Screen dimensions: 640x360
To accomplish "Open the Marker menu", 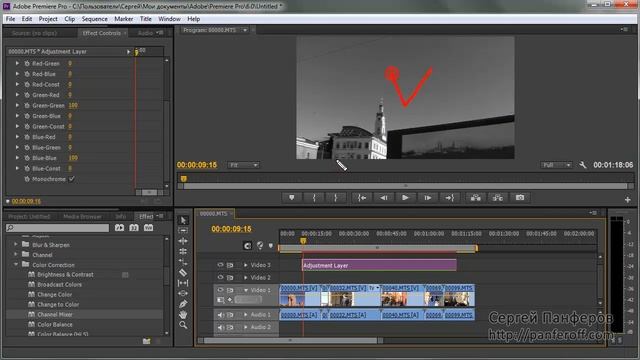I will (123, 19).
